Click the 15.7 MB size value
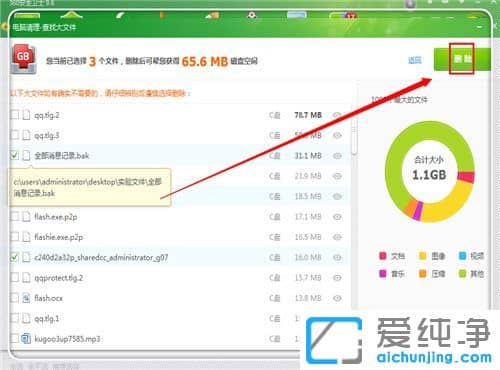Screen dimensions: 500x370 tap(308, 278)
